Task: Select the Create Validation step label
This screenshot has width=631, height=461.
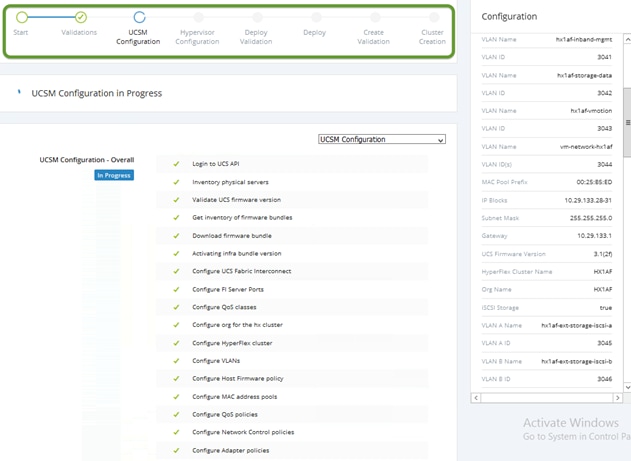Action: [x=373, y=37]
